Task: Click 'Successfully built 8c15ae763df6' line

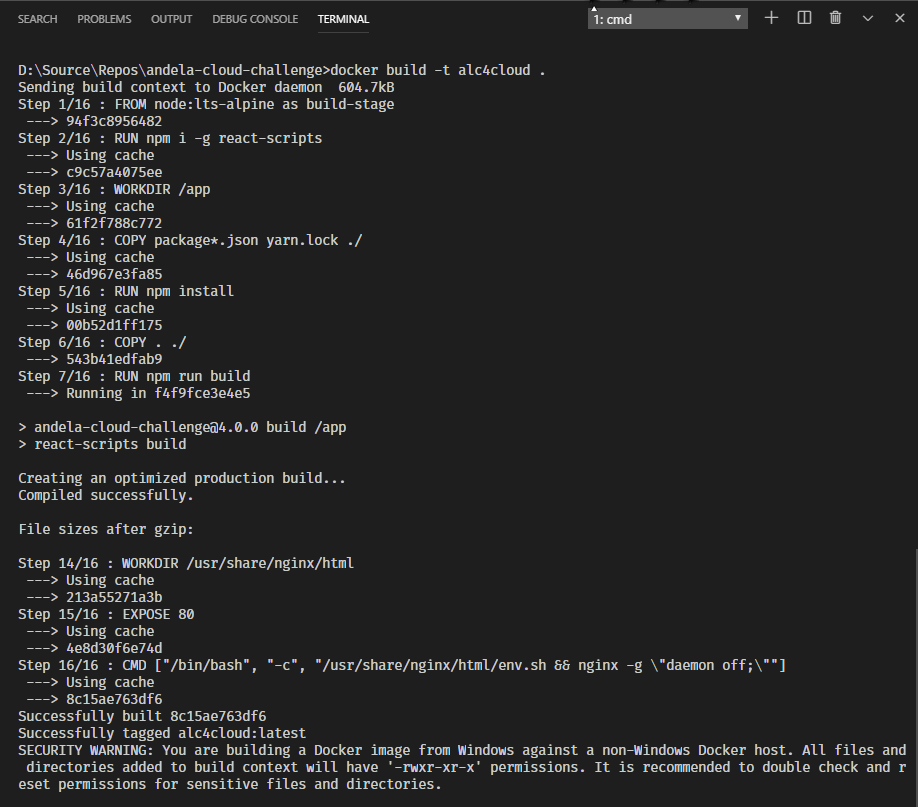Action: pos(142,716)
